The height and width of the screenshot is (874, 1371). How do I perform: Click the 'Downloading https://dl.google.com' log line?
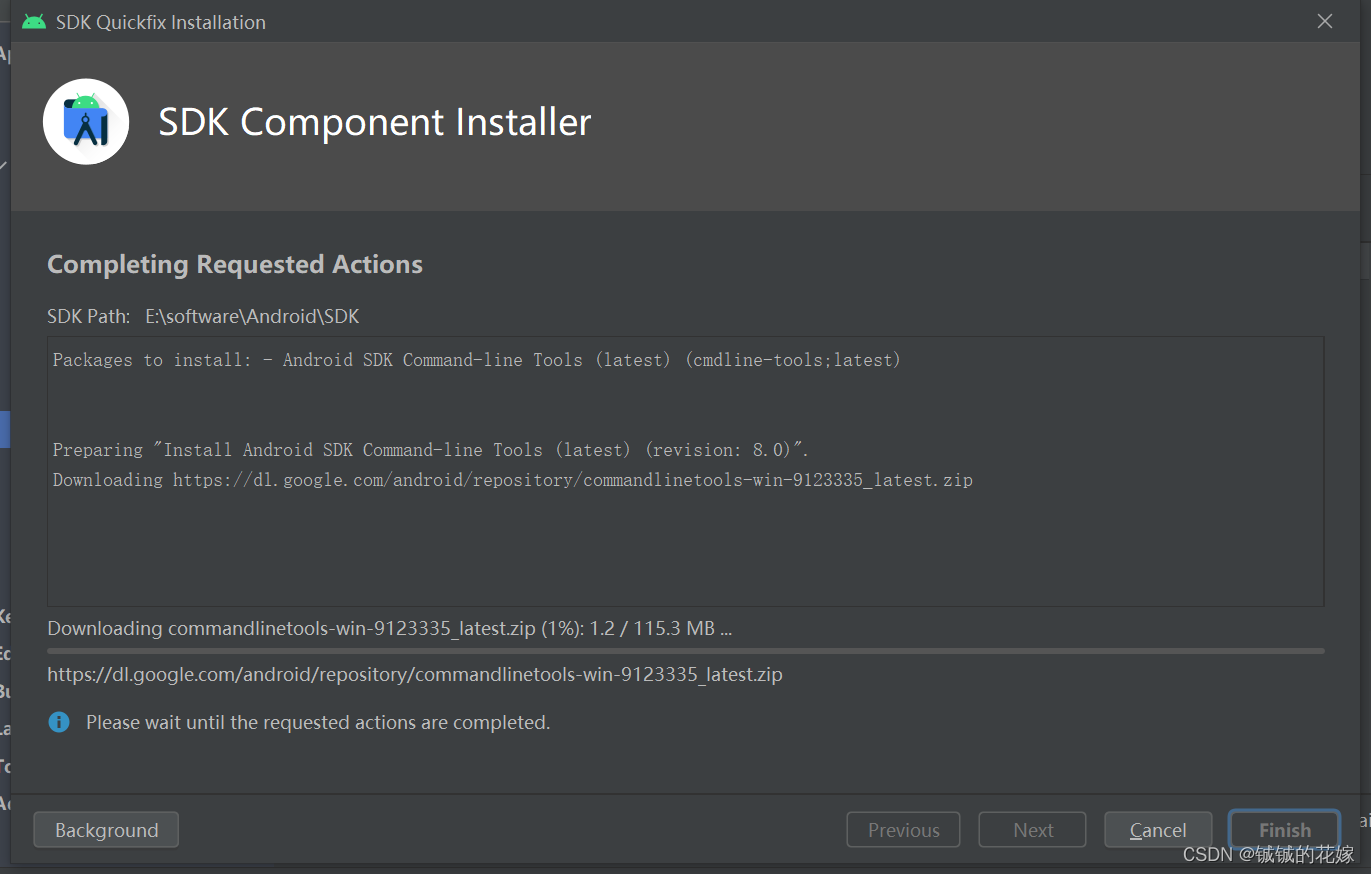[513, 480]
